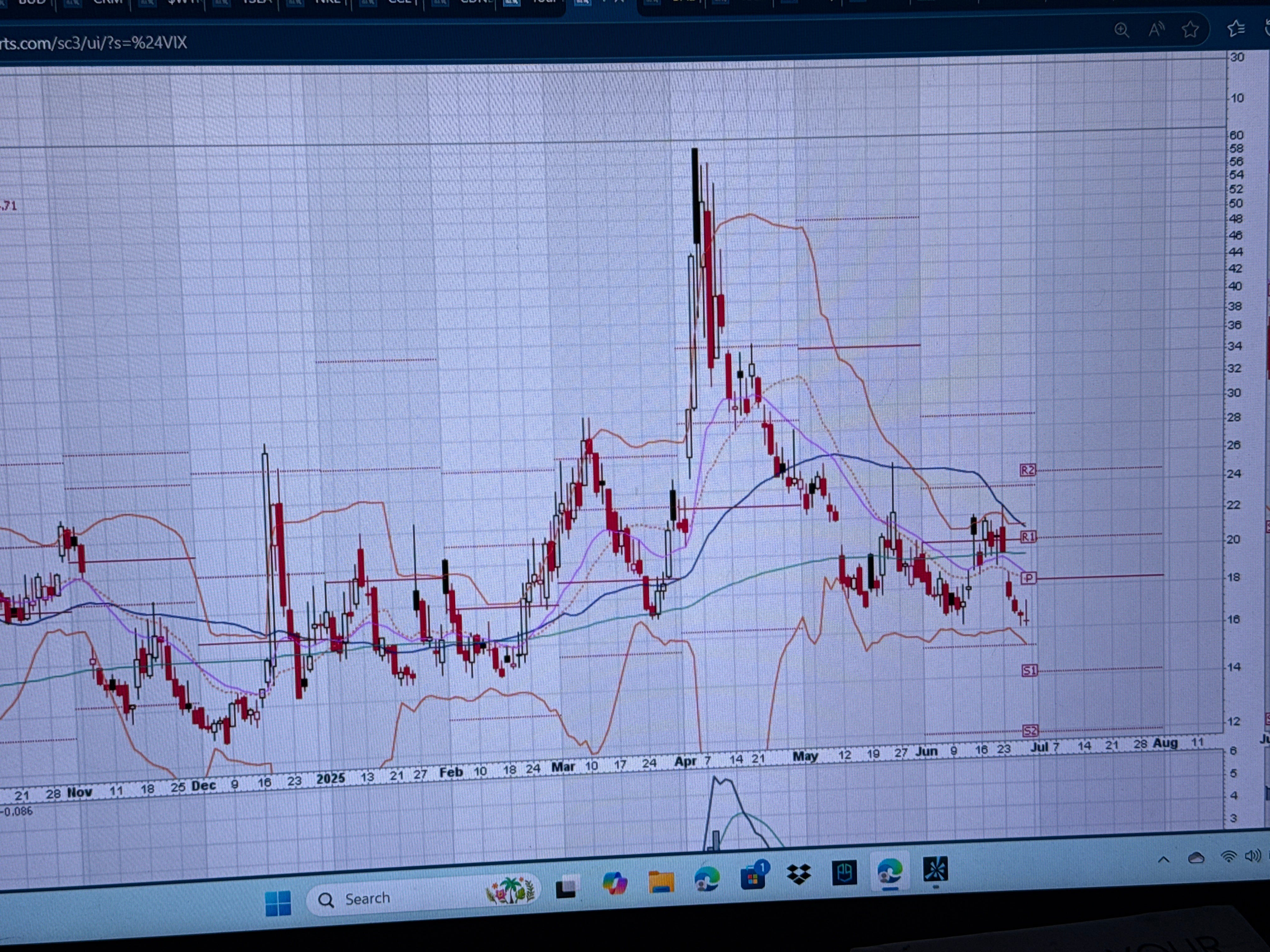The width and height of the screenshot is (1270, 952).
Task: Click the tropical illustration in Search box
Action: (x=511, y=890)
